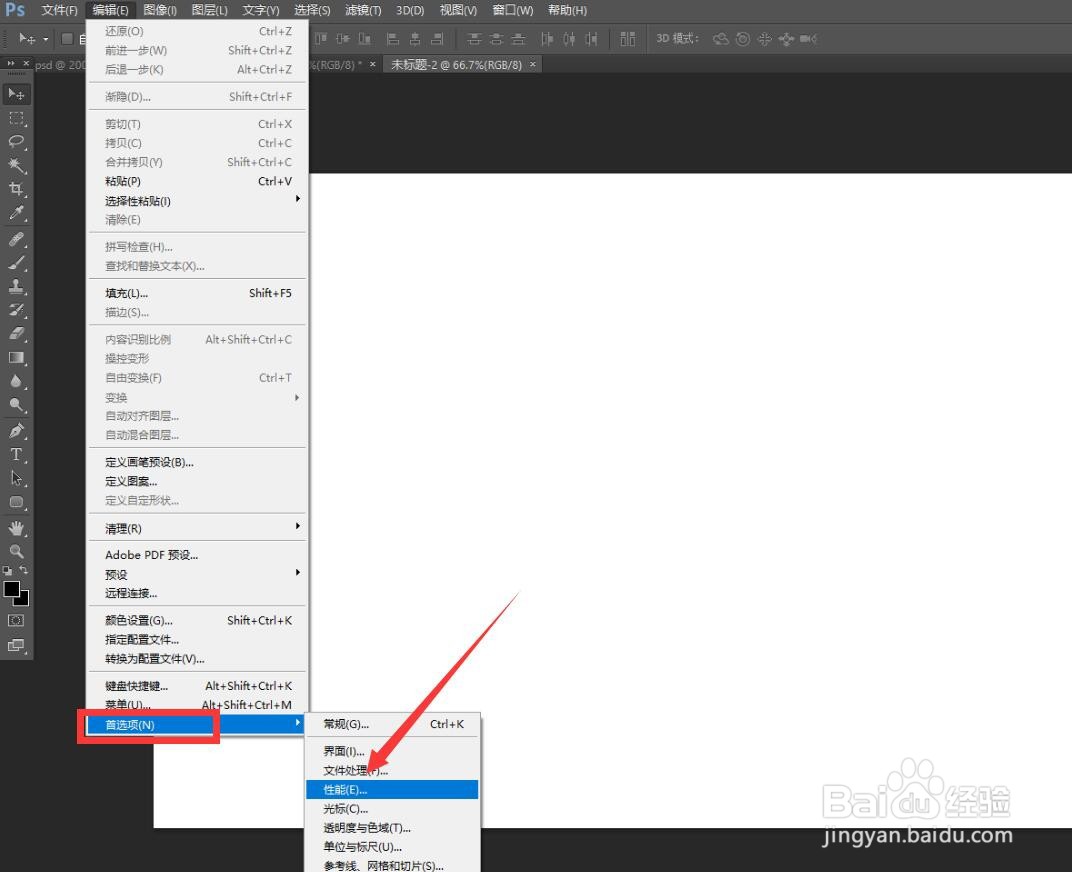Select 透明度与色域(T)... in preferences submenu
Image resolution: width=1072 pixels, height=872 pixels.
point(392,828)
